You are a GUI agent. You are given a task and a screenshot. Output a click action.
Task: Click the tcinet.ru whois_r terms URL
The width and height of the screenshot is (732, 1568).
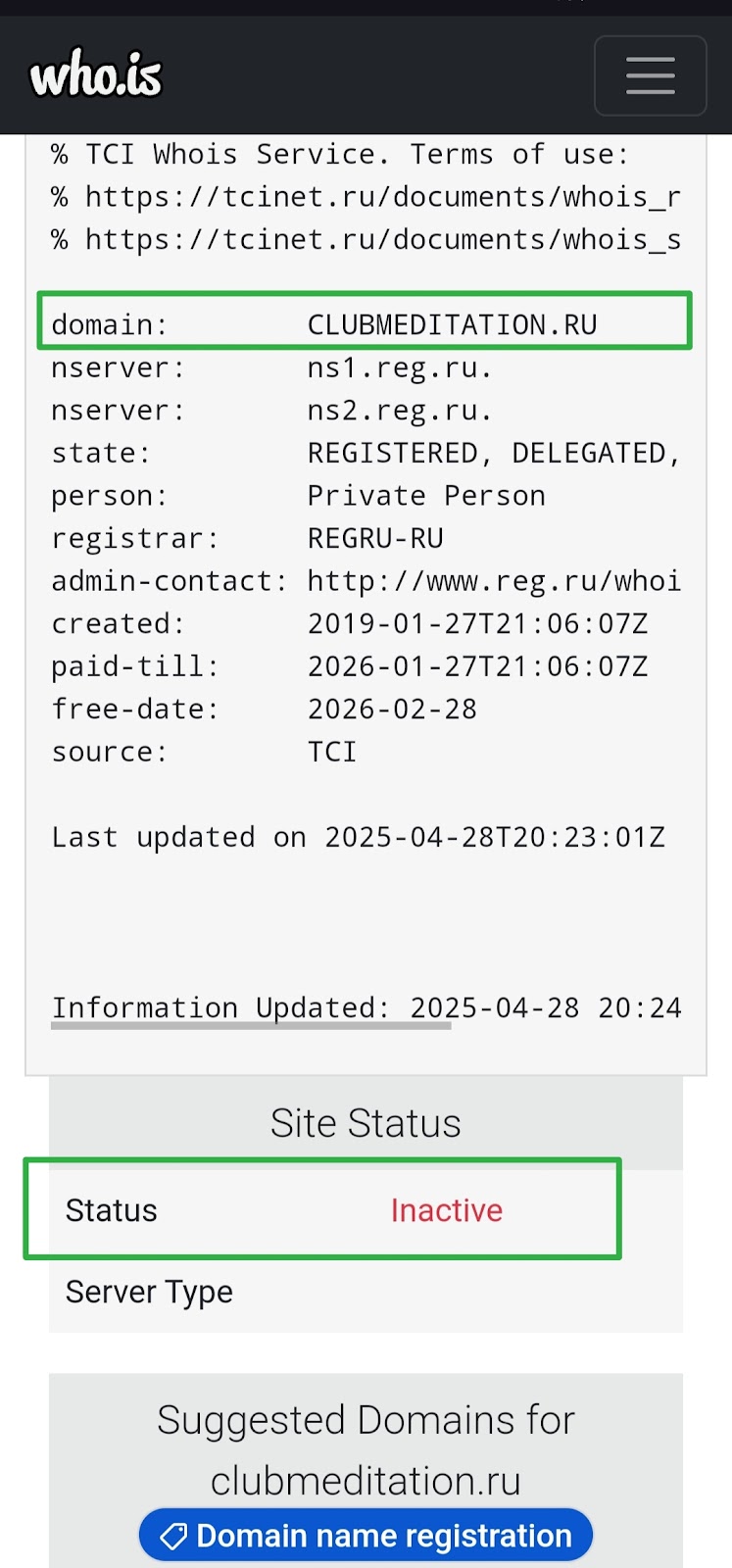382,197
